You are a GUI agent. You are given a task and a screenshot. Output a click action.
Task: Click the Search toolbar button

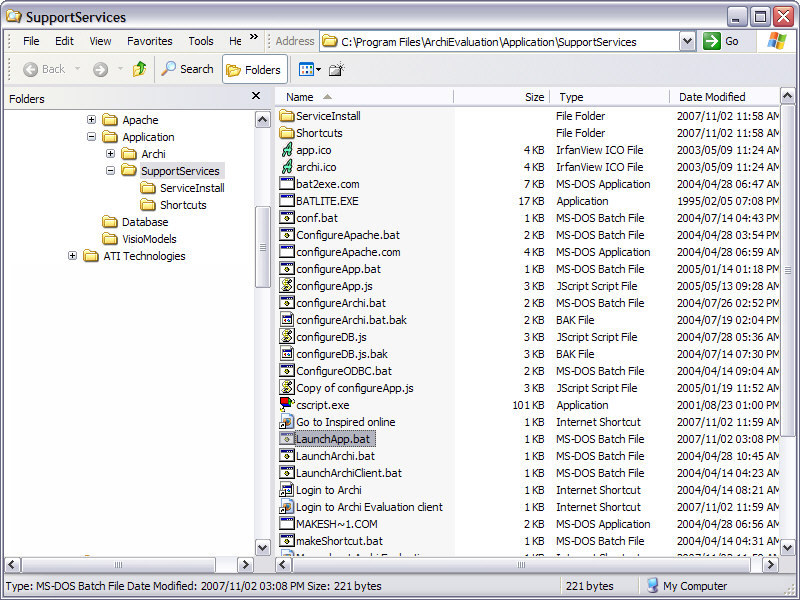point(187,69)
